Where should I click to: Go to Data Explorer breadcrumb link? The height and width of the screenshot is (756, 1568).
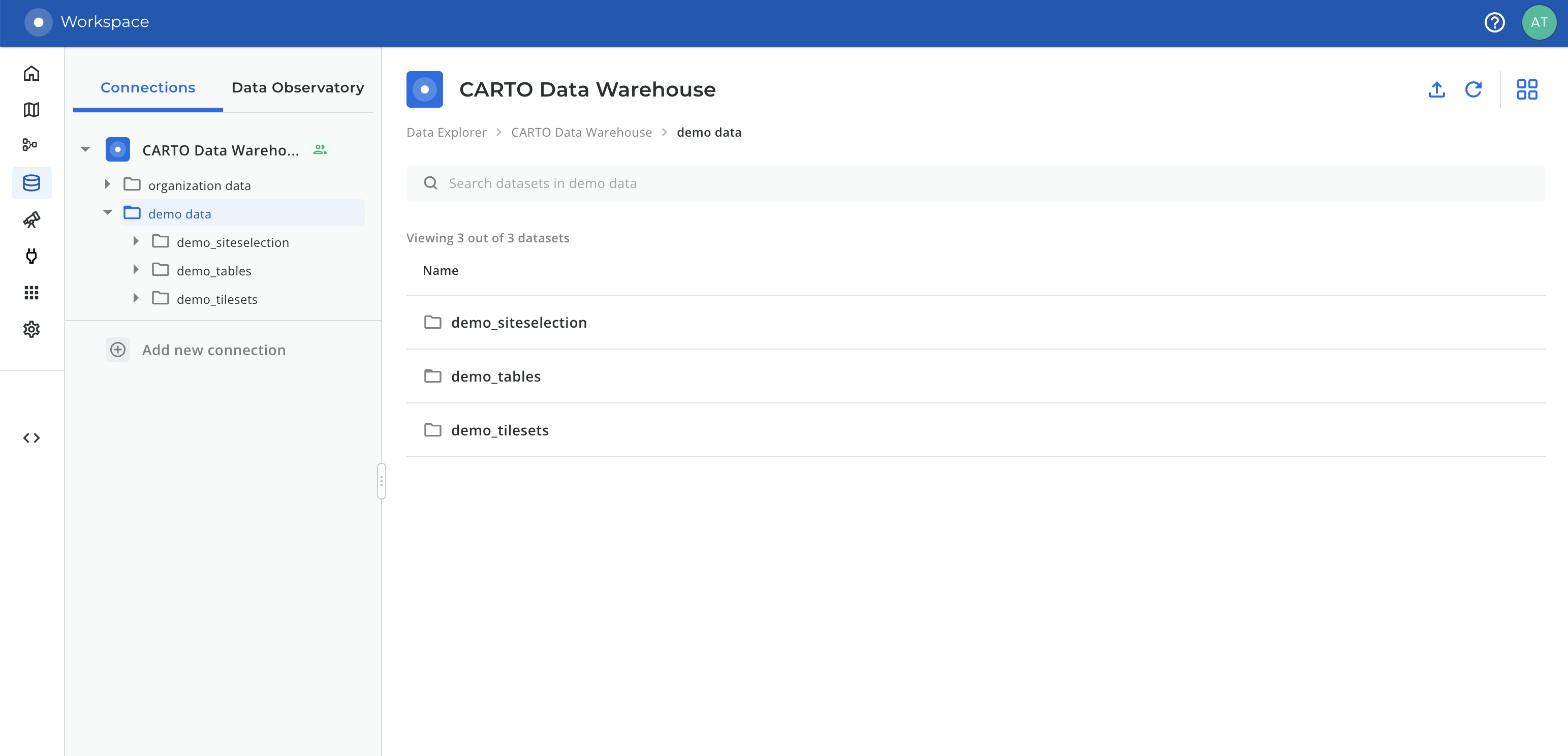[x=446, y=133]
